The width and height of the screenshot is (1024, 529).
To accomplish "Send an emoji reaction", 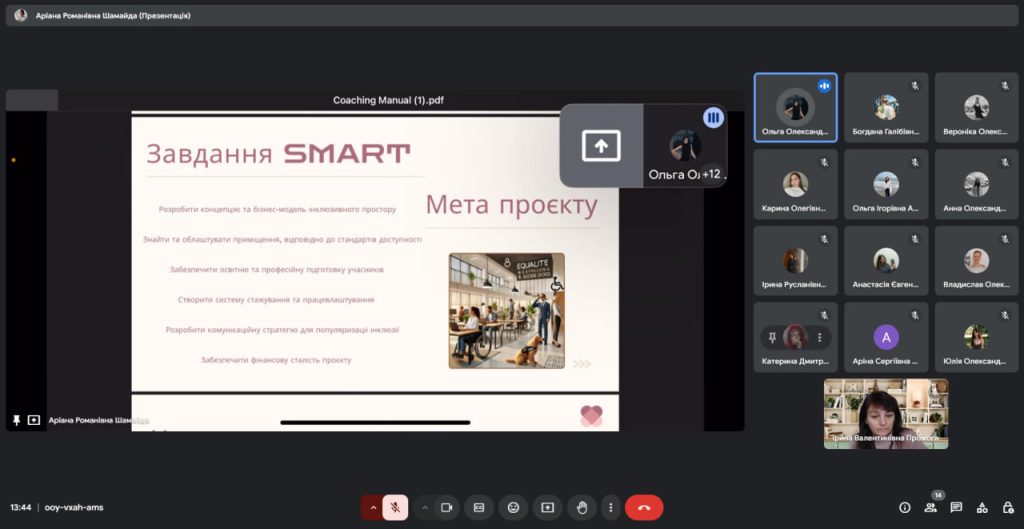I will (513, 507).
